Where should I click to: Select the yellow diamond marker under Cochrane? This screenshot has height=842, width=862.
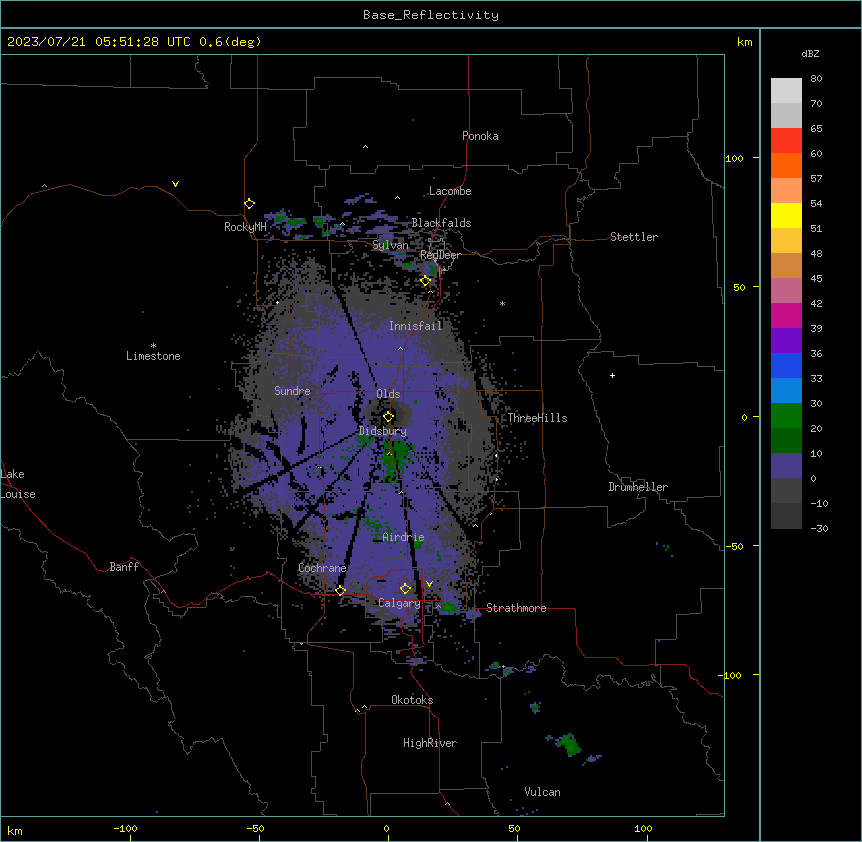point(340,591)
